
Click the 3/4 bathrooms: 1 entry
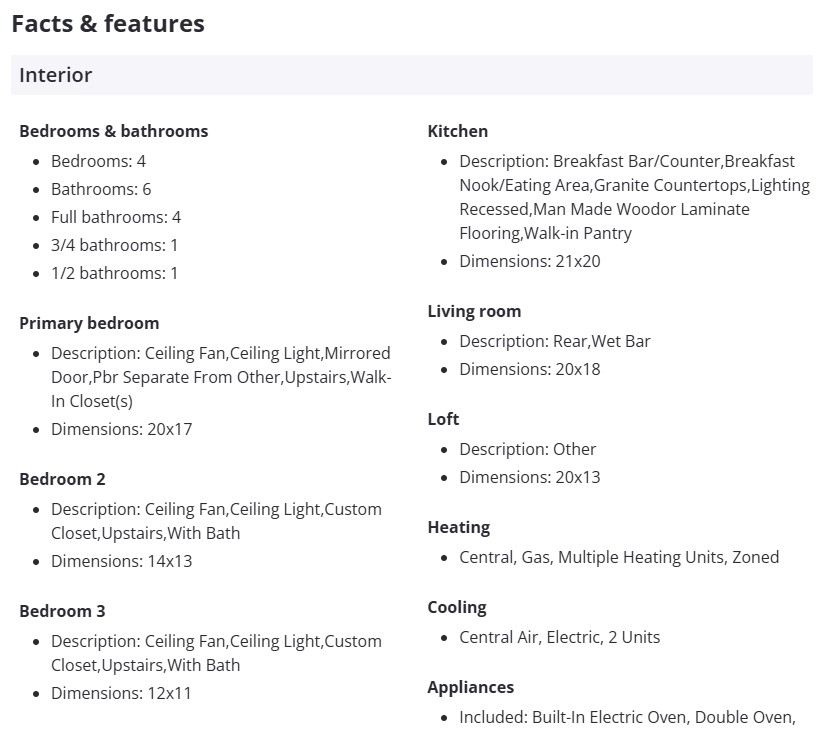pos(114,245)
